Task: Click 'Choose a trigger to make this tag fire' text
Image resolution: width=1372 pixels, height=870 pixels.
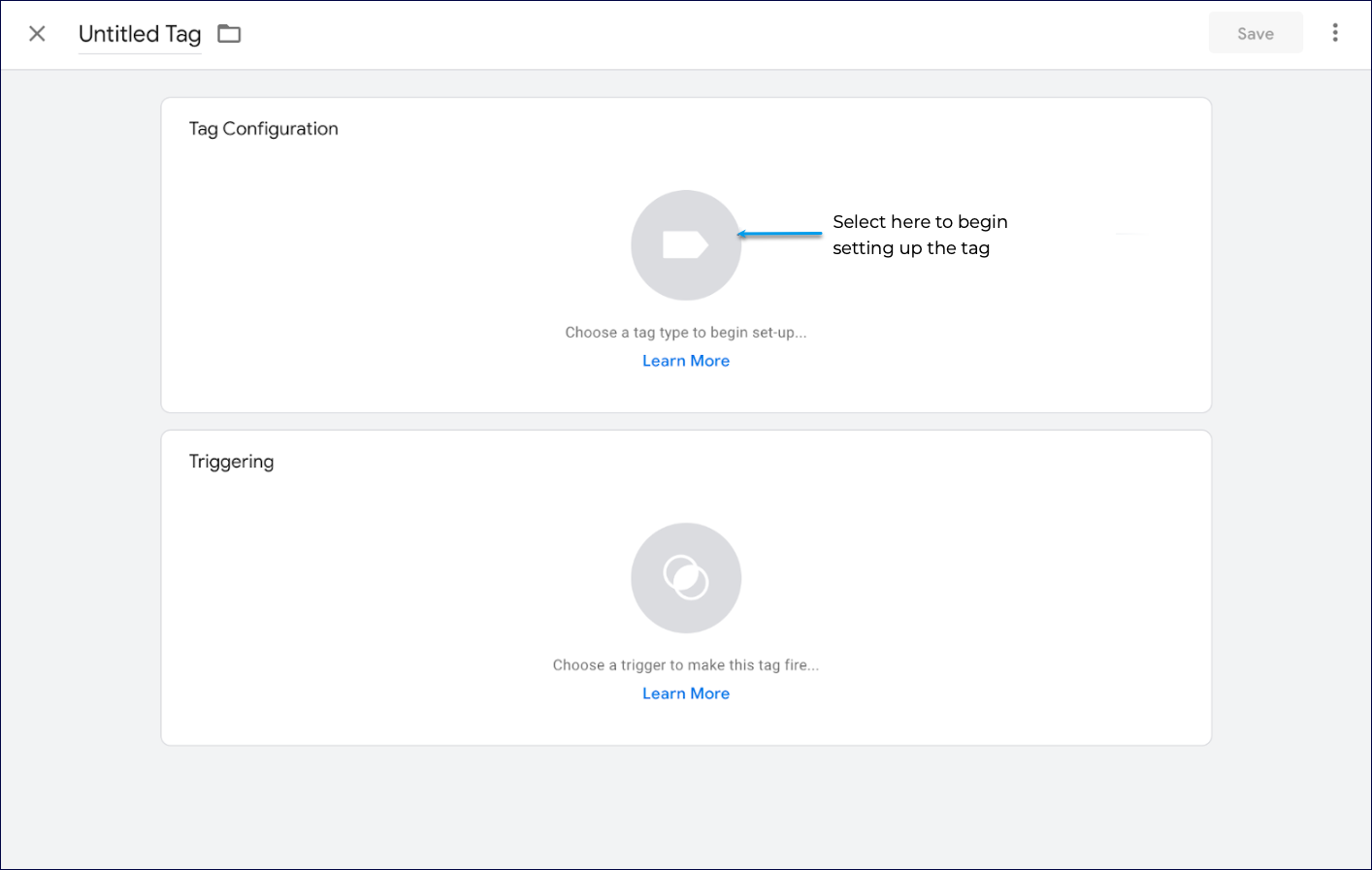Action: tap(685, 665)
